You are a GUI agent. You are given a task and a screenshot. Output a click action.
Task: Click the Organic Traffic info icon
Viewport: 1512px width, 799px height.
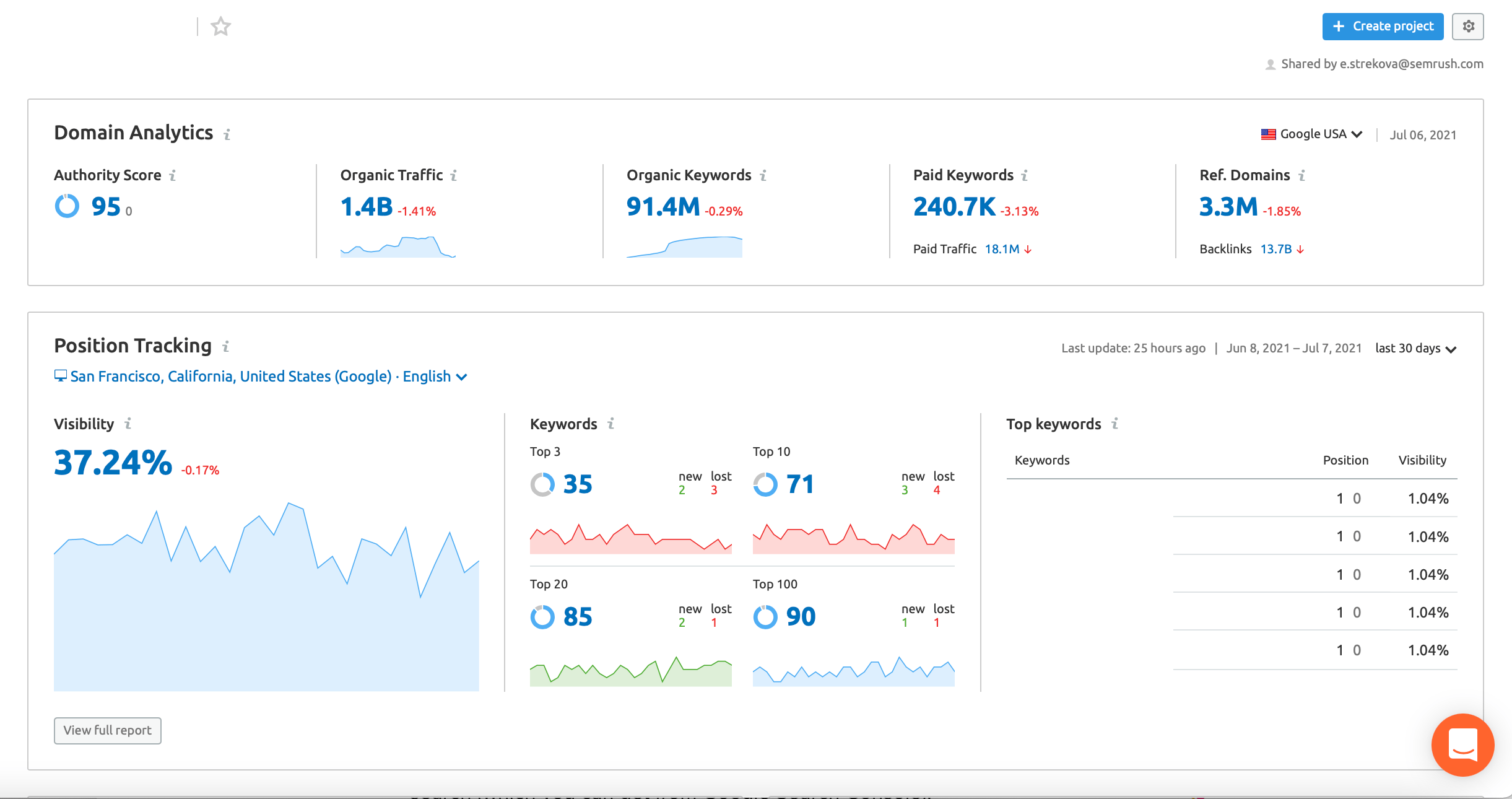click(454, 176)
